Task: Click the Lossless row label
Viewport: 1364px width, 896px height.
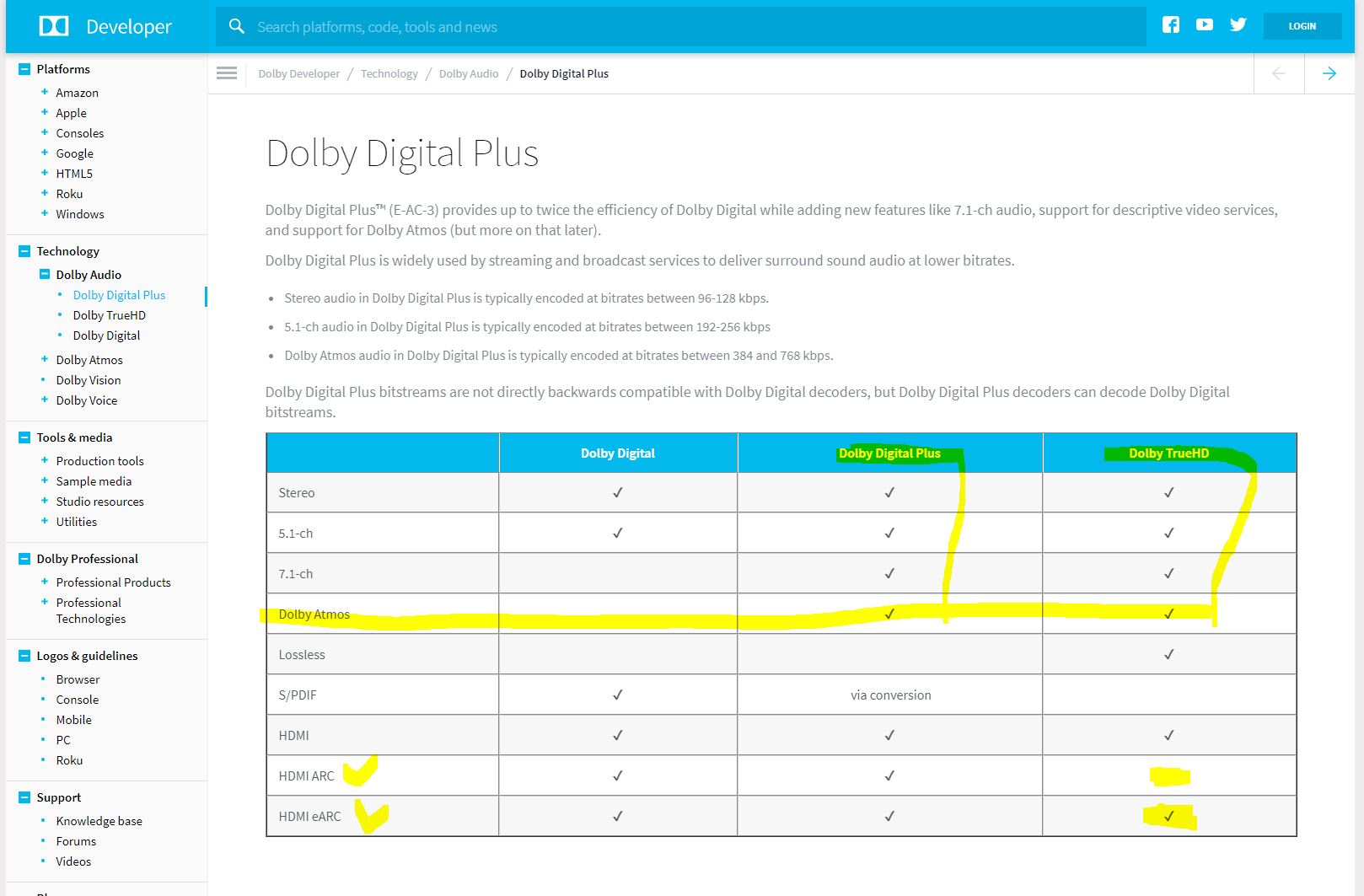Action: 302,655
